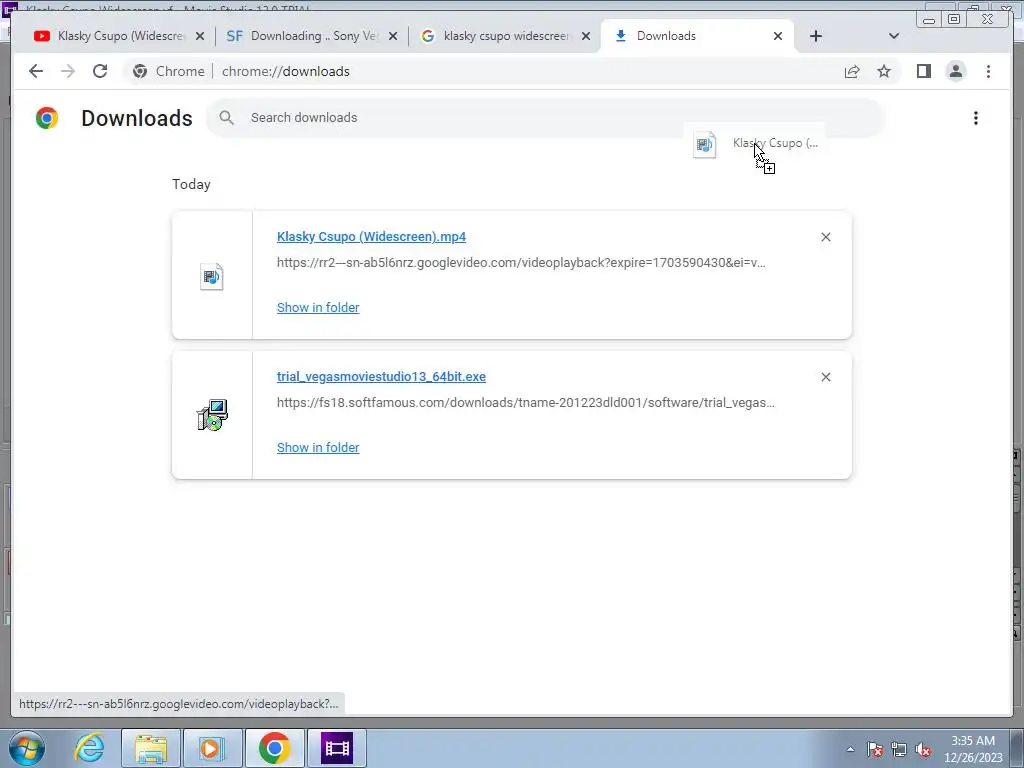Show Klasky Csupo mp4 in folder
1024x768 pixels.
coord(318,308)
